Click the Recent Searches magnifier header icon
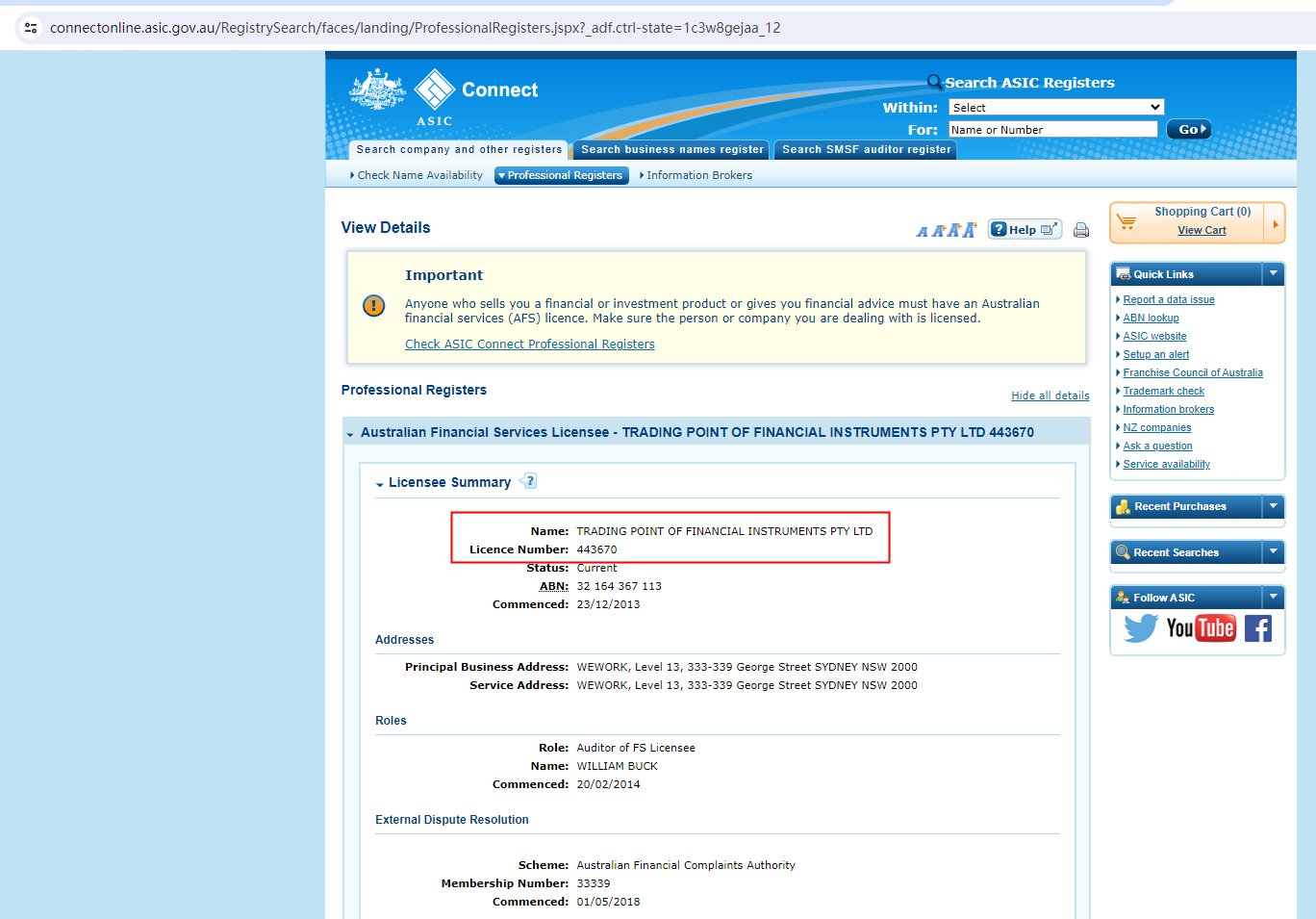 (x=1123, y=552)
